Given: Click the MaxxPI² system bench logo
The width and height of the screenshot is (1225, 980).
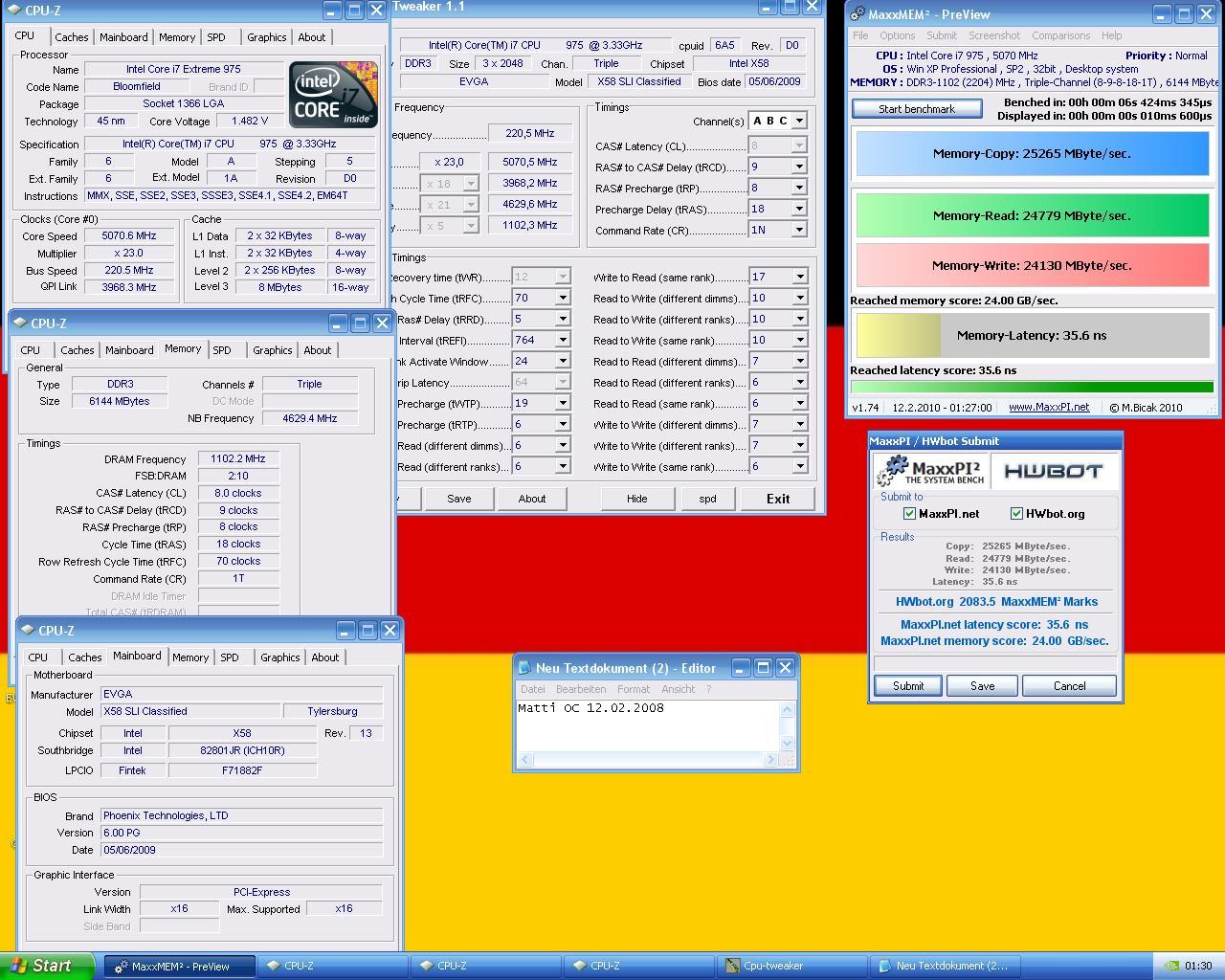Looking at the screenshot, I should (x=930, y=471).
